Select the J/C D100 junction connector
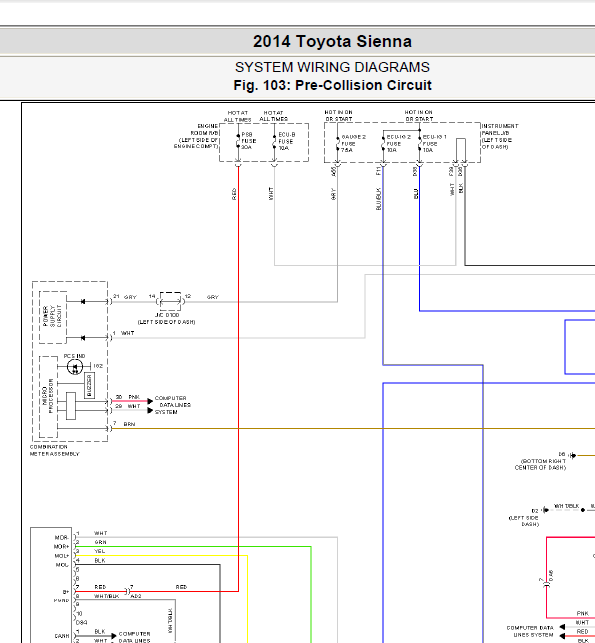Image resolution: width=595 pixels, height=643 pixels. tap(170, 301)
